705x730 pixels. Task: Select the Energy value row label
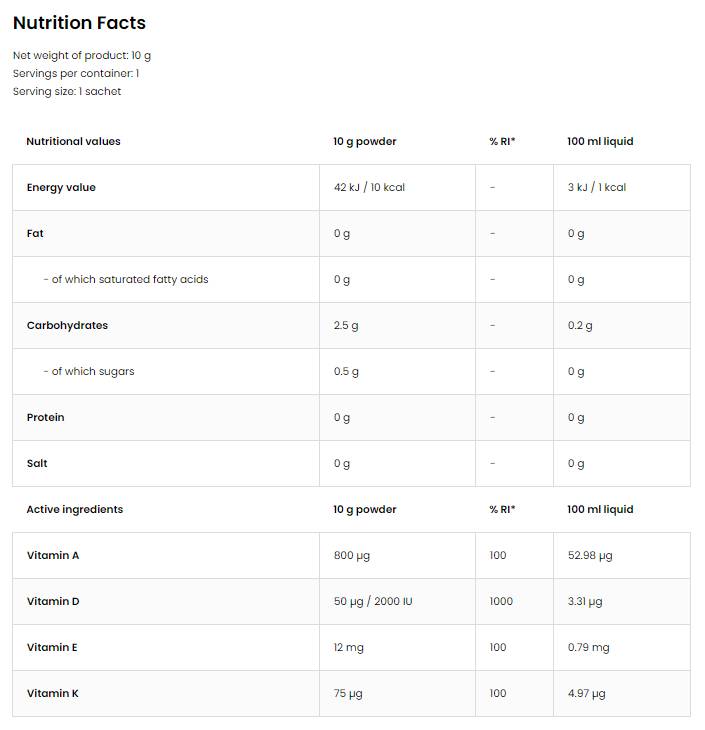point(61,187)
